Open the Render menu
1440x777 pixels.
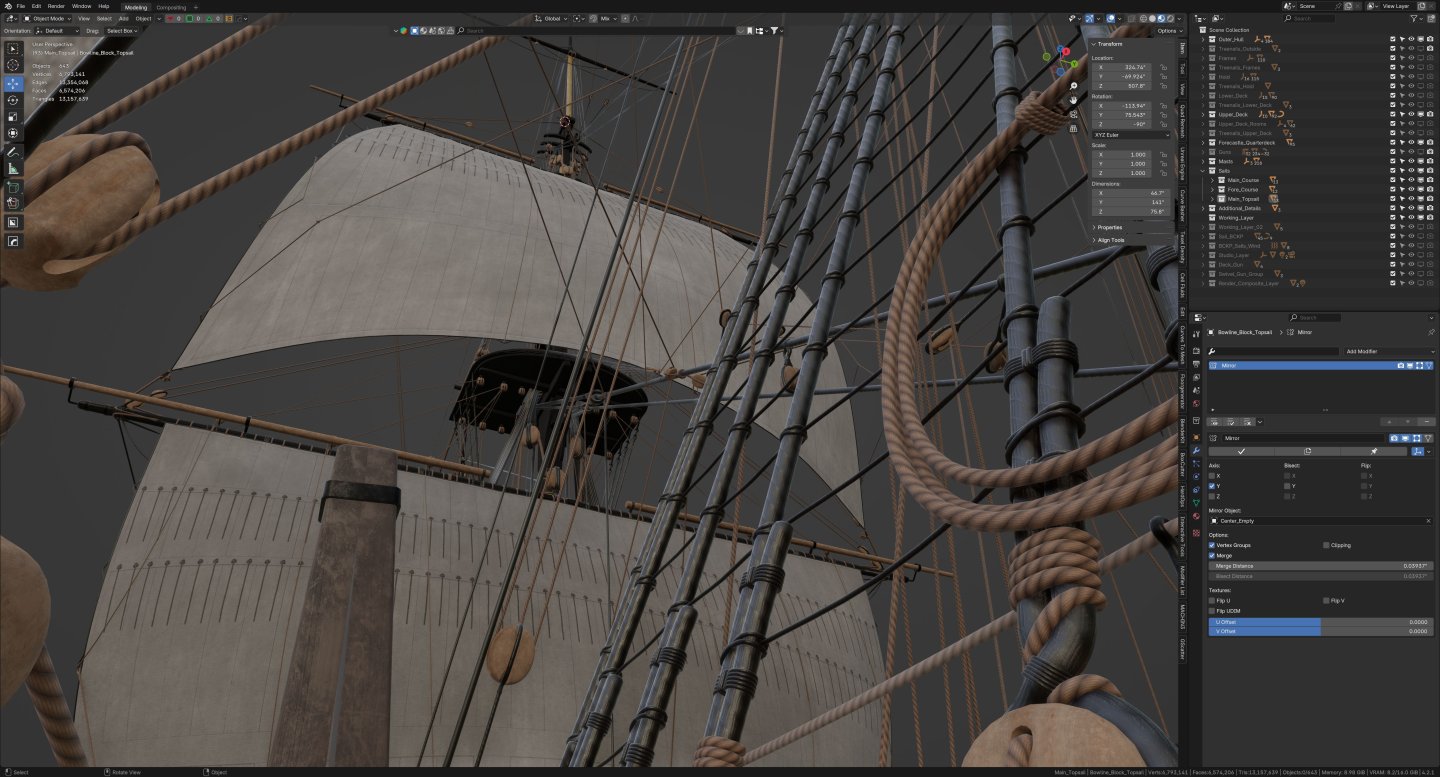[56, 6]
